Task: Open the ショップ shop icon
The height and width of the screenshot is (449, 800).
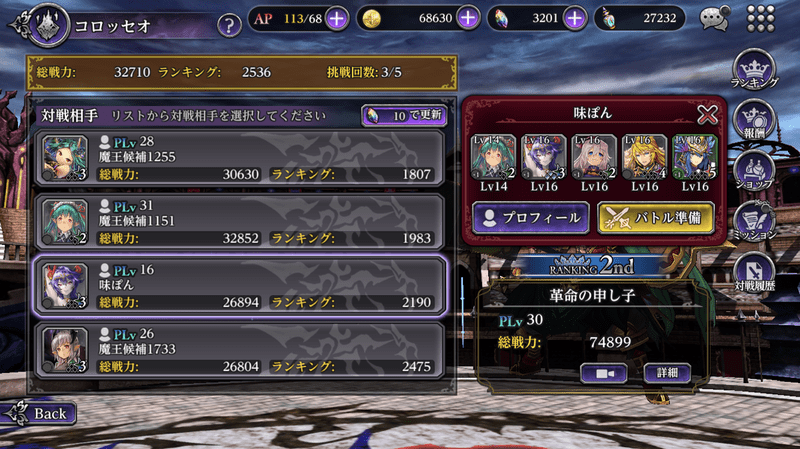Action: click(754, 171)
